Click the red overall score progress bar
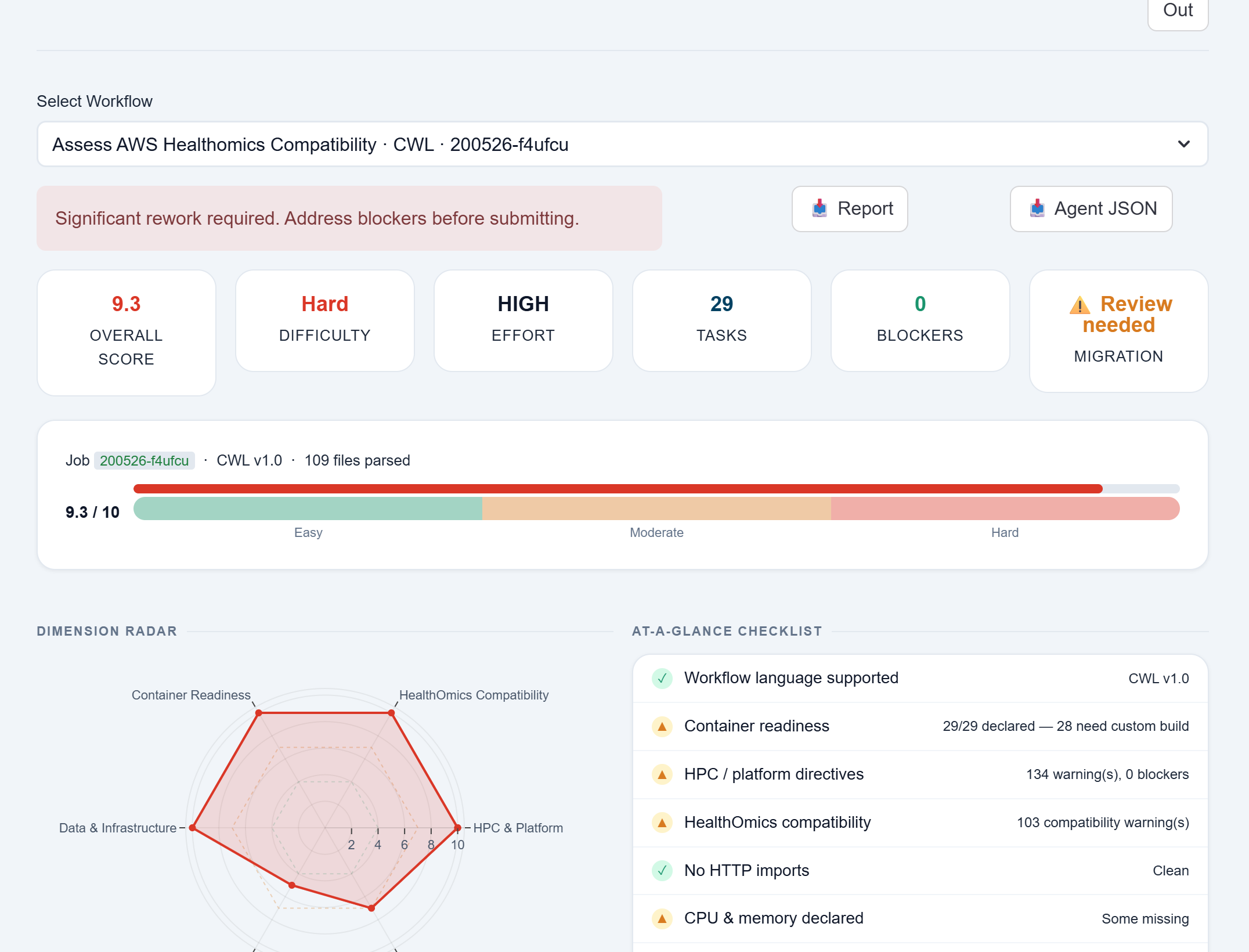This screenshot has height=952, width=1249. (x=618, y=489)
